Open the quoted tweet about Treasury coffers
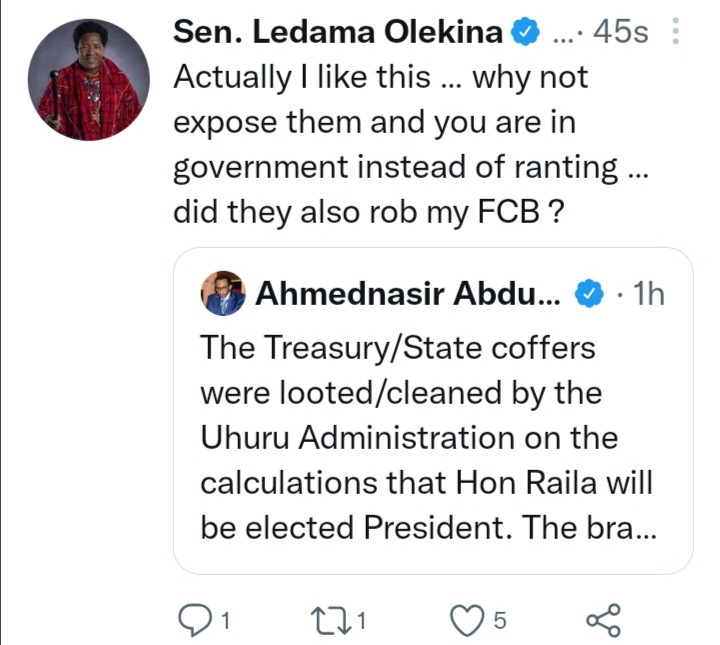The image size is (720, 645). [x=433, y=410]
